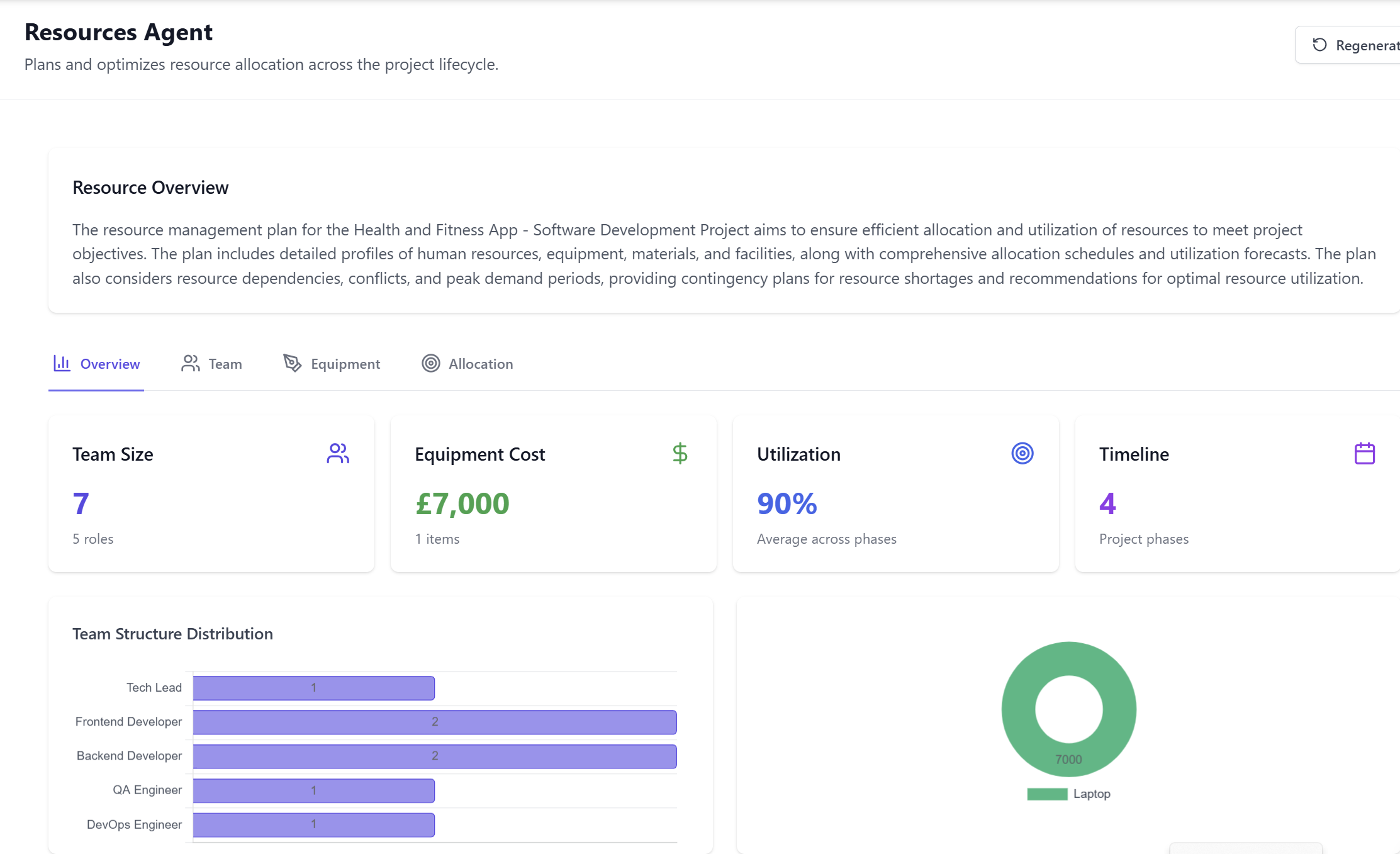Click the target icon in Utilization card
1400x854 pixels.
tap(1022, 453)
